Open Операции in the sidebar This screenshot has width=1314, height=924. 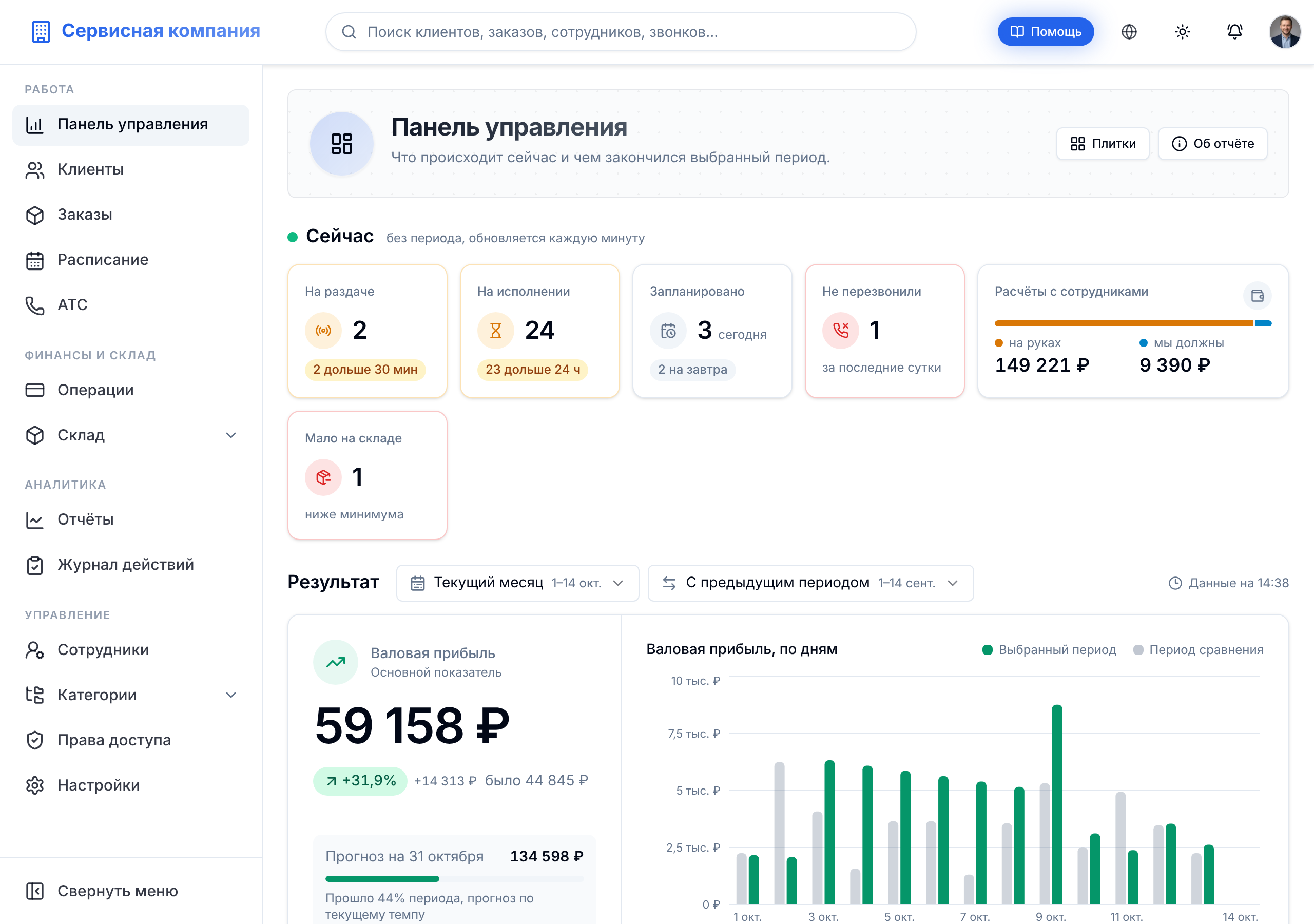click(x=130, y=390)
